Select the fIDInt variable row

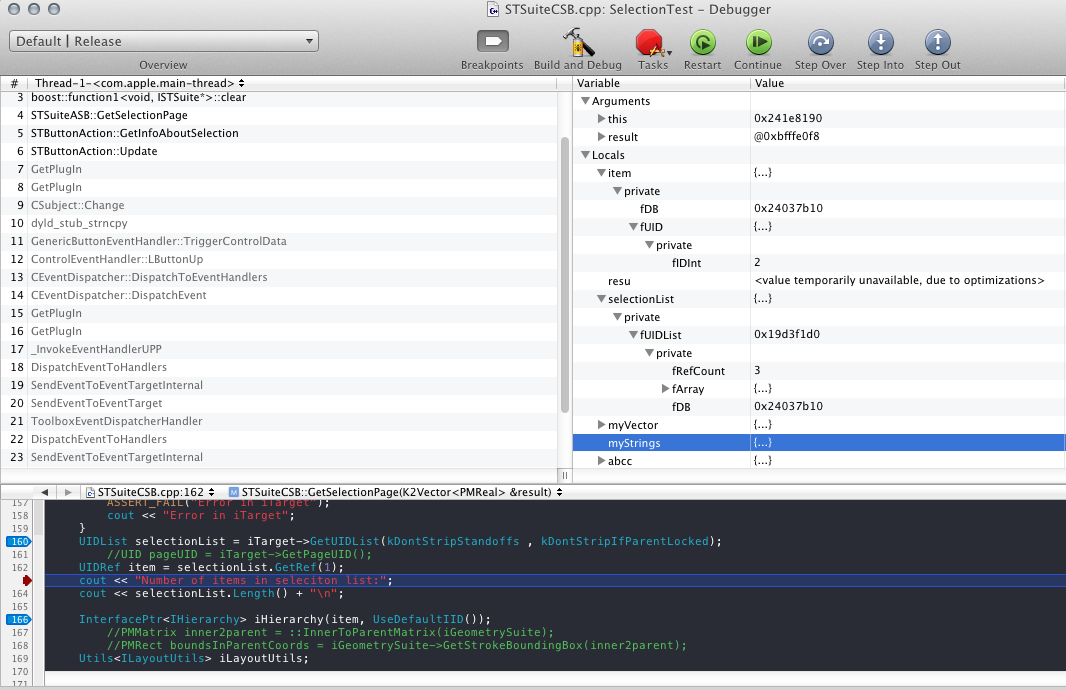click(819, 262)
